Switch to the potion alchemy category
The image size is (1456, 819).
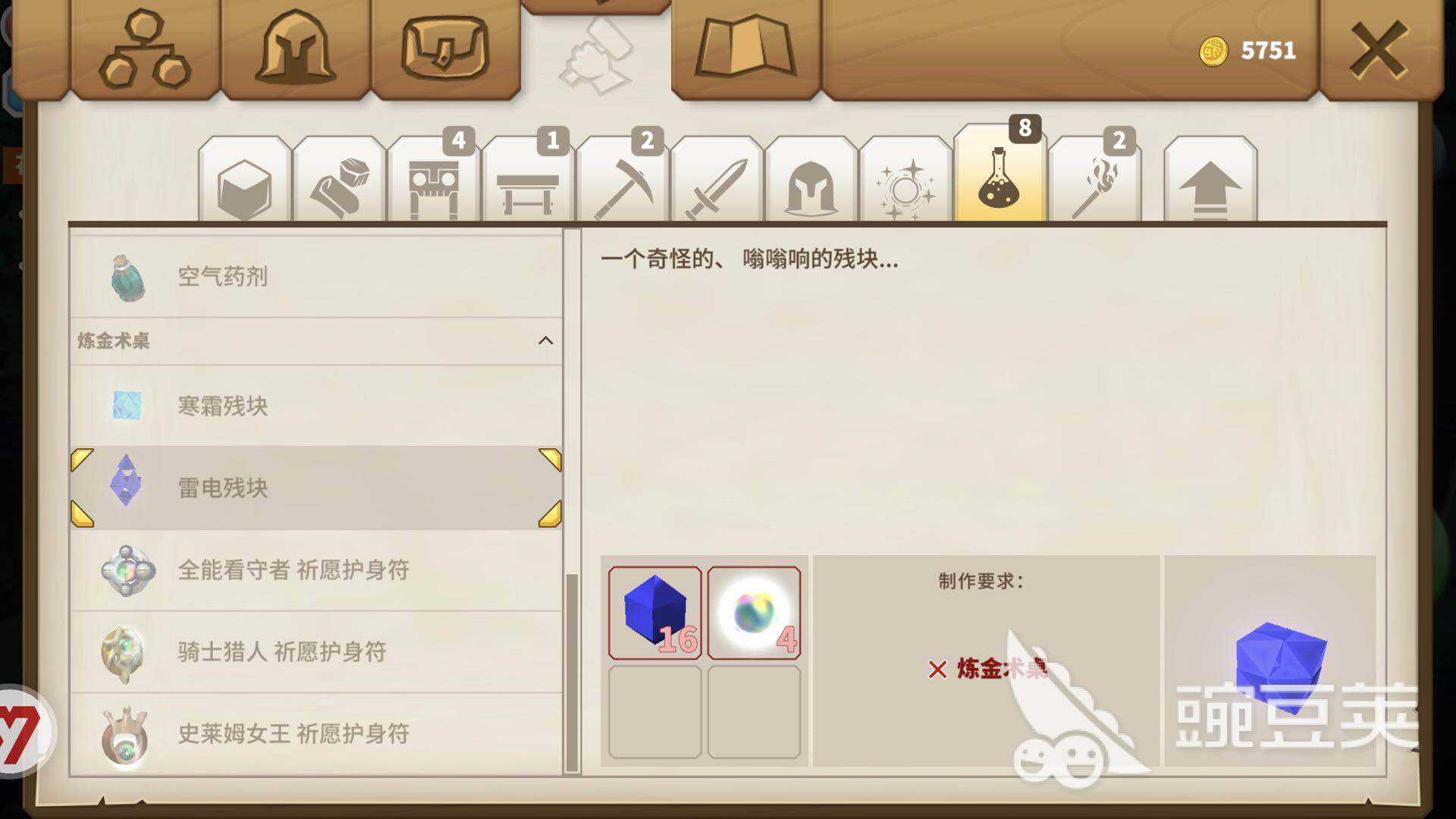pos(999,174)
